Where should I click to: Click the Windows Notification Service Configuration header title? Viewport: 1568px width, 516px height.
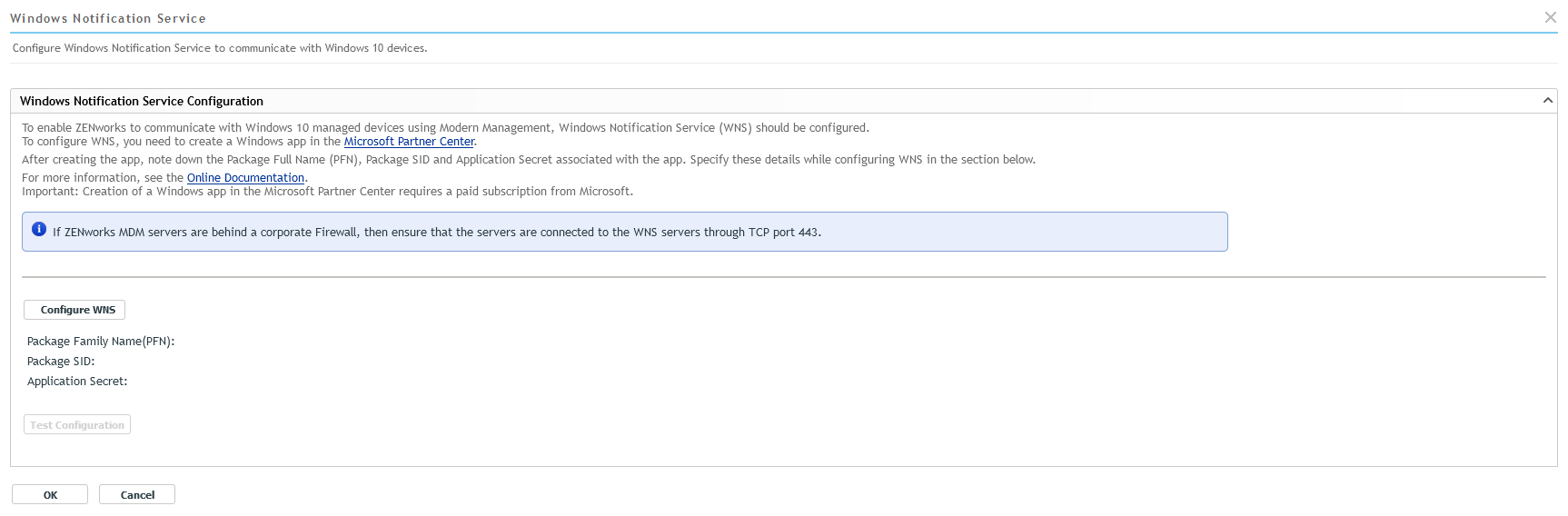142,102
